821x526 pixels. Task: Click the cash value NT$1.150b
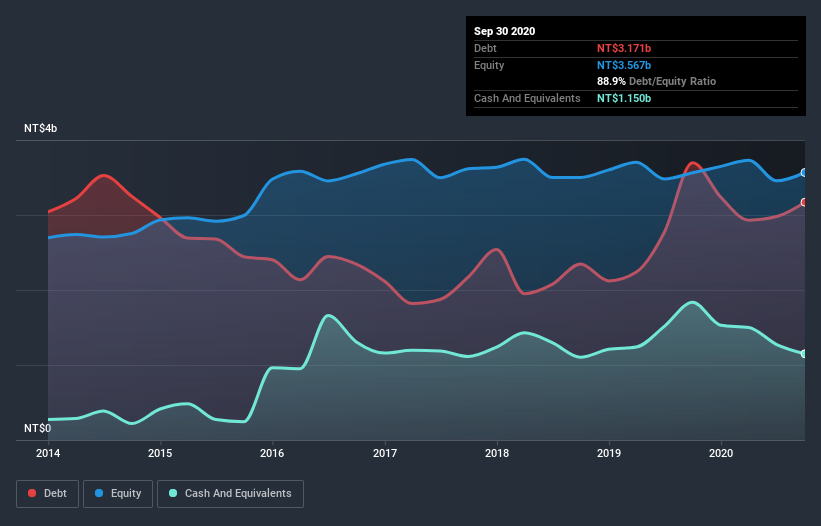(x=624, y=98)
